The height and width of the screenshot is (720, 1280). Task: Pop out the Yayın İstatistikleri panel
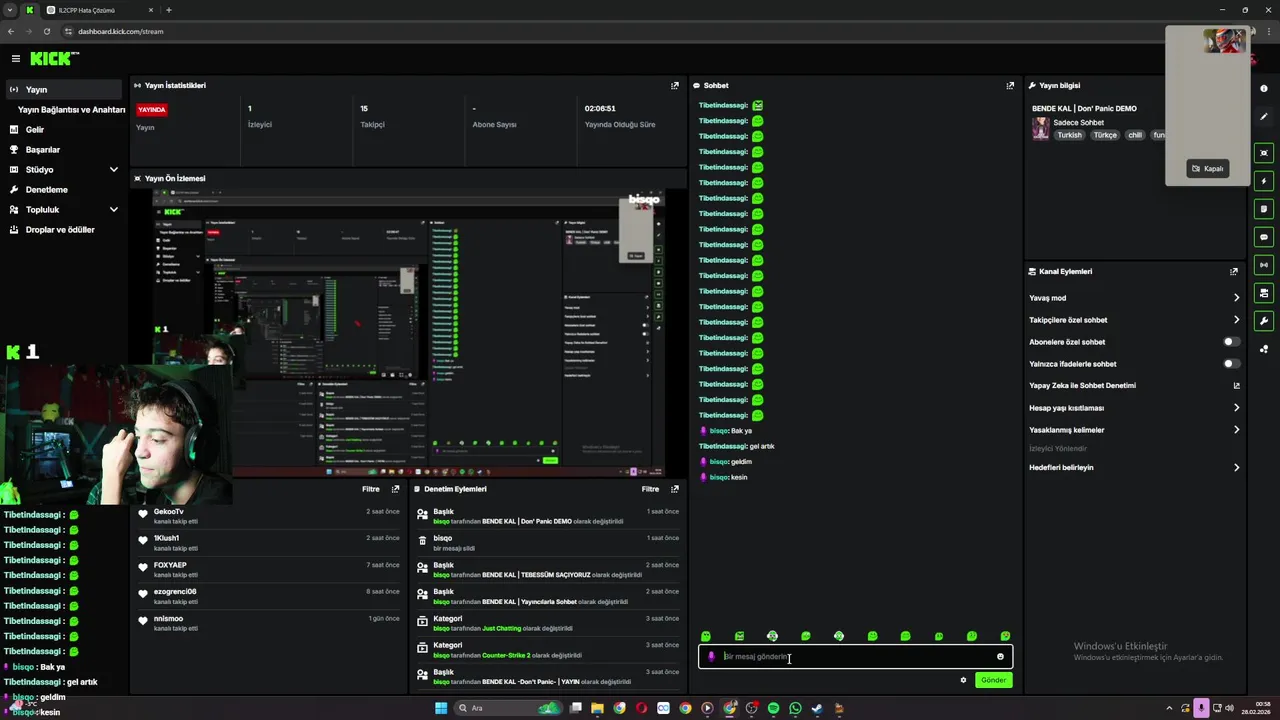pos(675,86)
